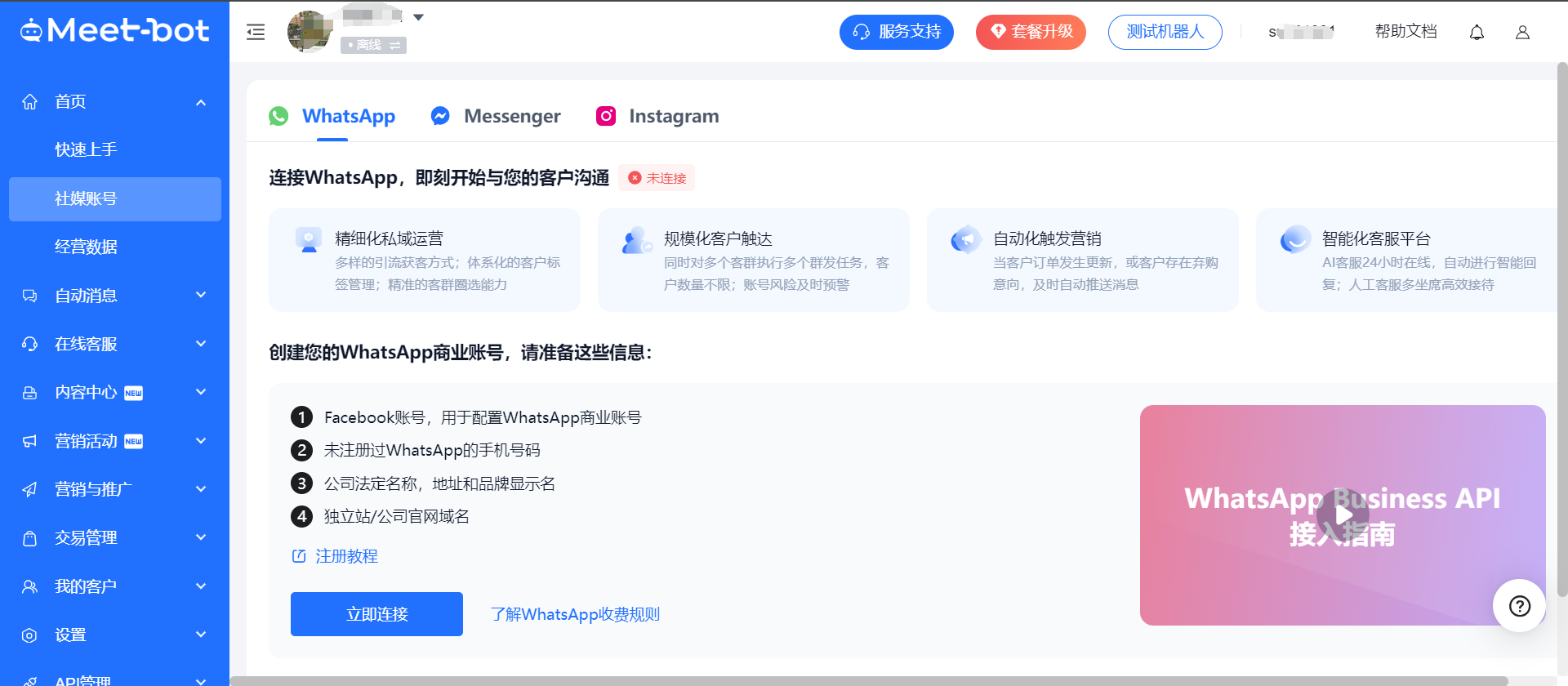The height and width of the screenshot is (686, 1568).
Task: Click the 规模化客户触达 card icon
Action: pyautogui.click(x=637, y=240)
